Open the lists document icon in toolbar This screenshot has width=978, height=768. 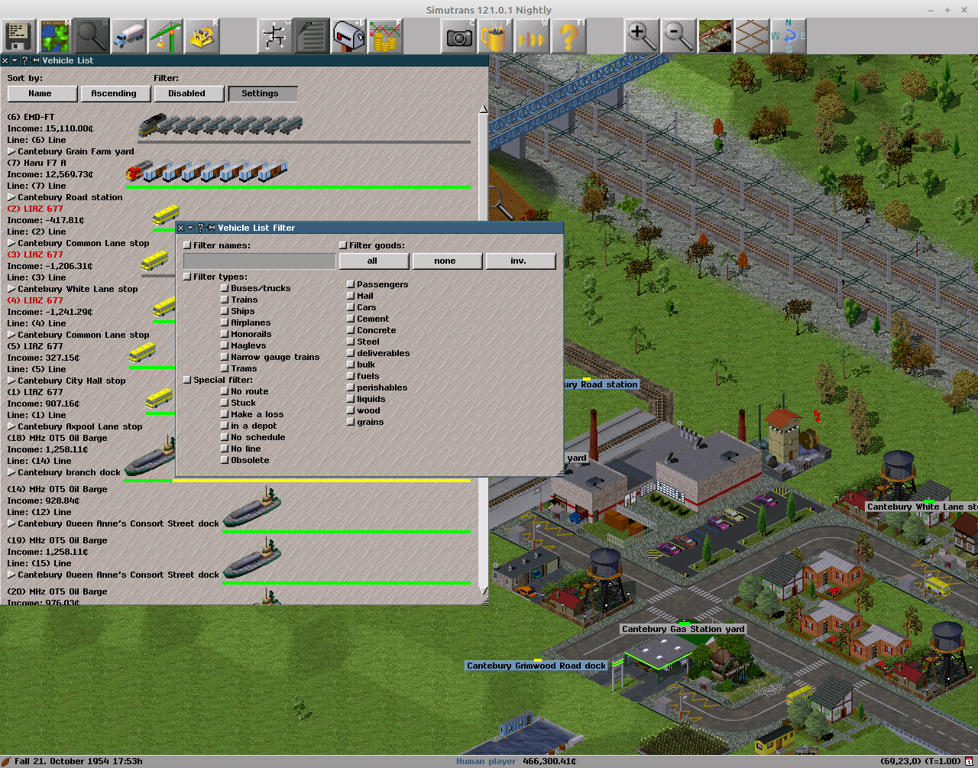click(312, 37)
